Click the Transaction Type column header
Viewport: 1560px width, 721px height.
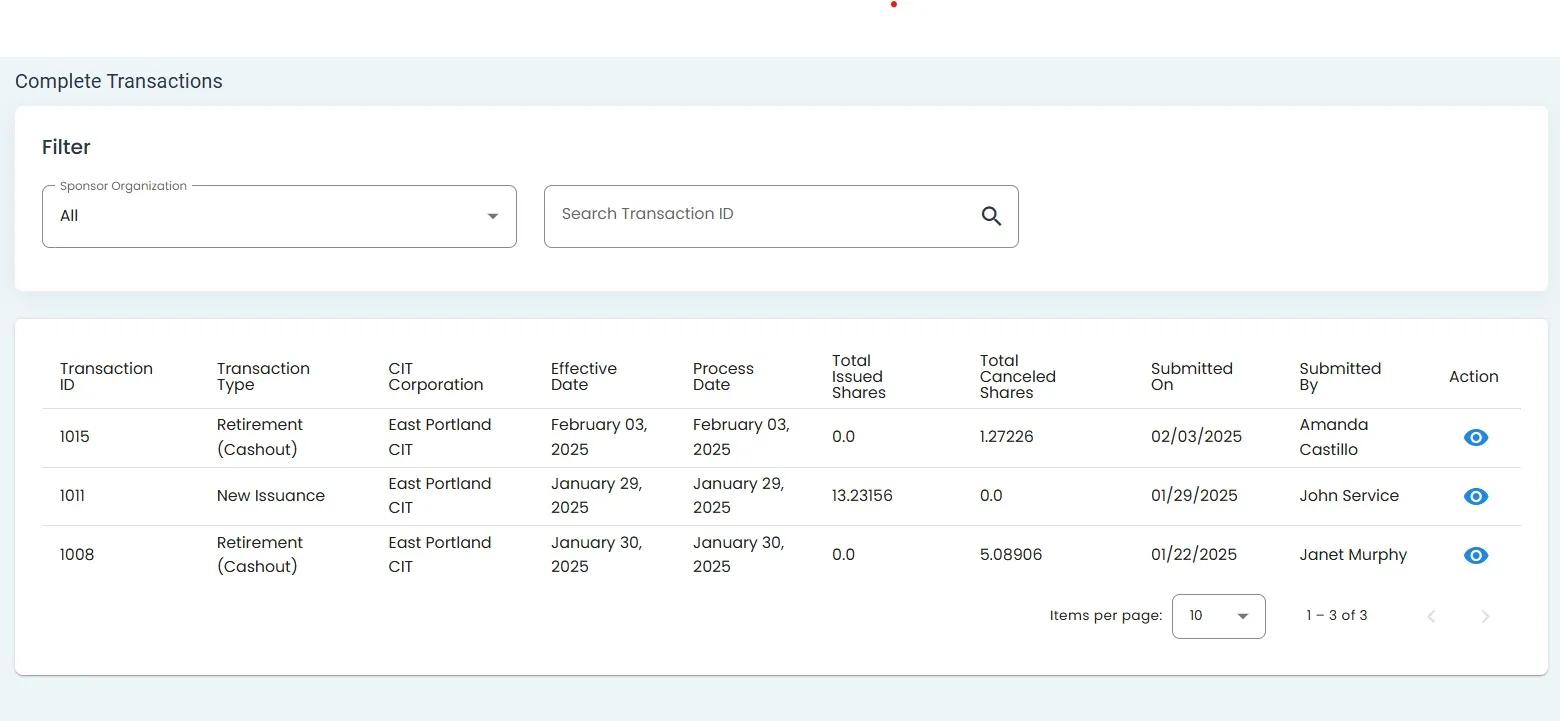pyautogui.click(x=263, y=377)
